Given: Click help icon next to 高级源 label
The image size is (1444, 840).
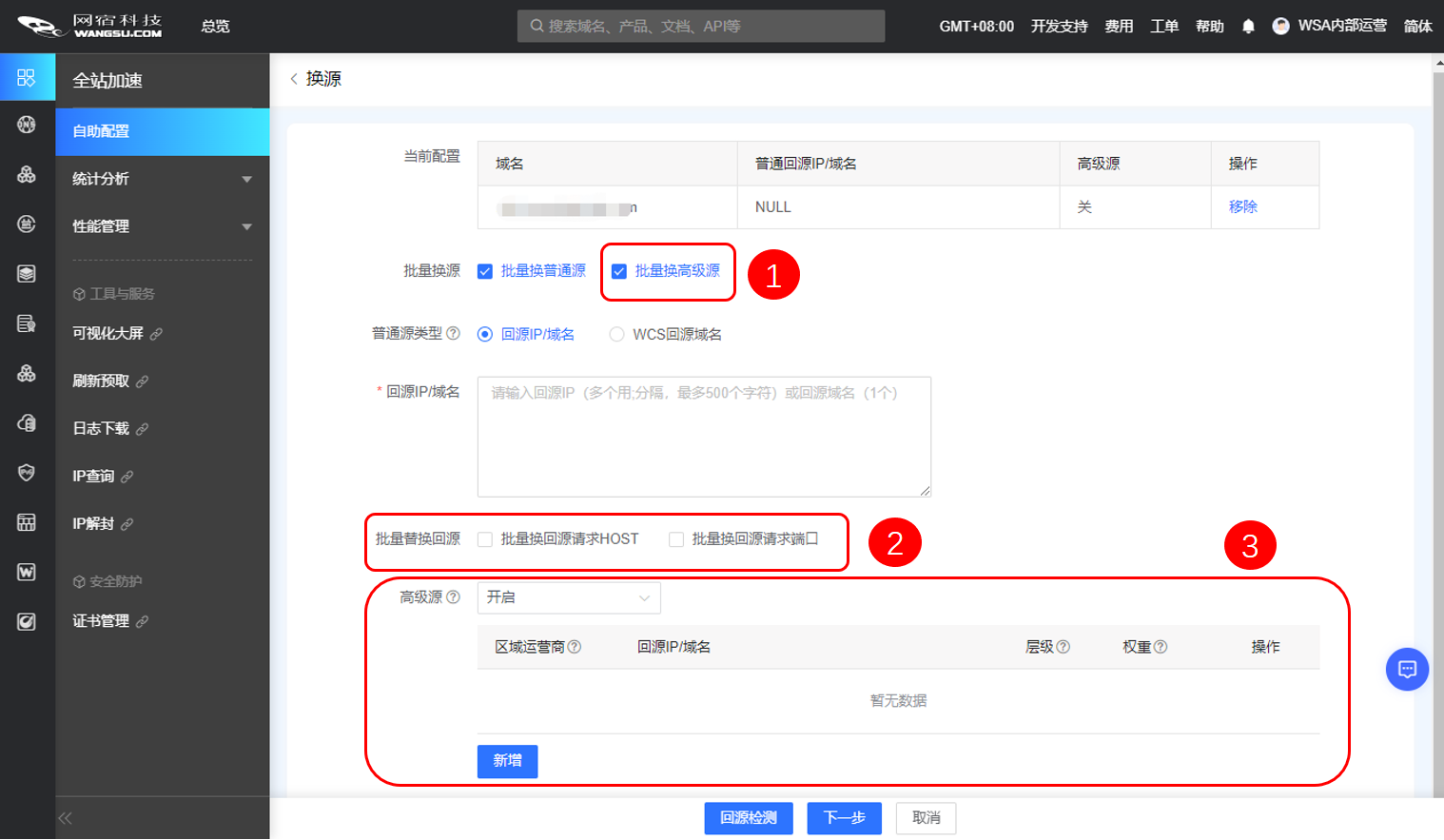Looking at the screenshot, I should (453, 597).
